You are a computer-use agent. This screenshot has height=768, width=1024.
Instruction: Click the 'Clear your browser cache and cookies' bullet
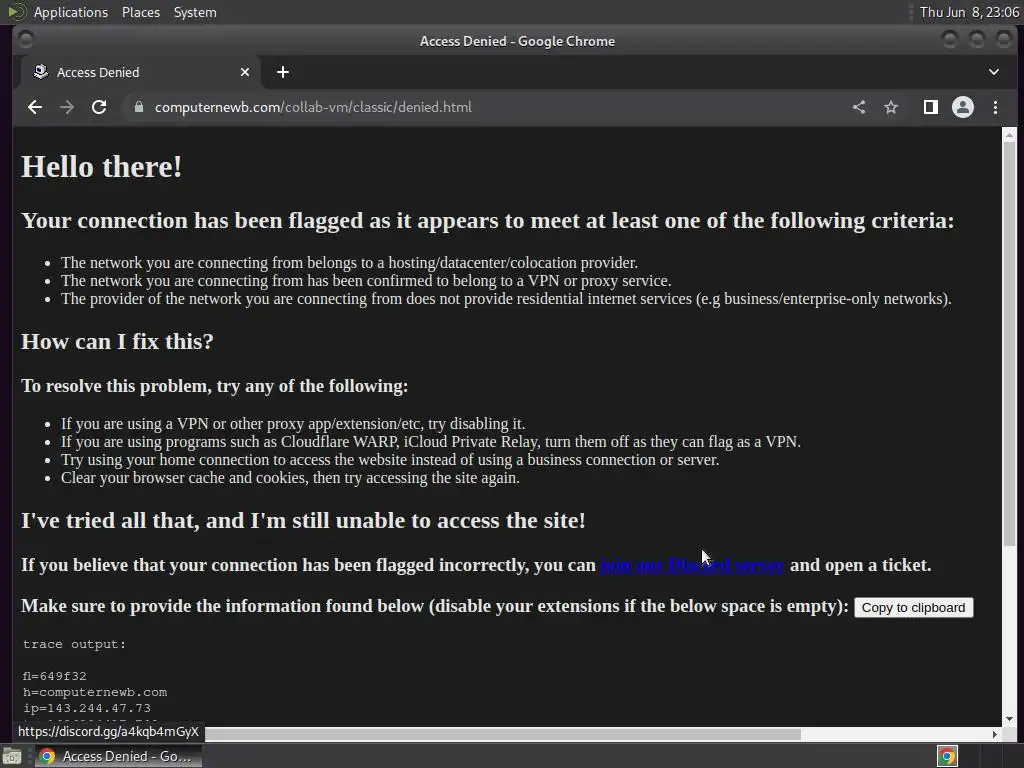[290, 477]
